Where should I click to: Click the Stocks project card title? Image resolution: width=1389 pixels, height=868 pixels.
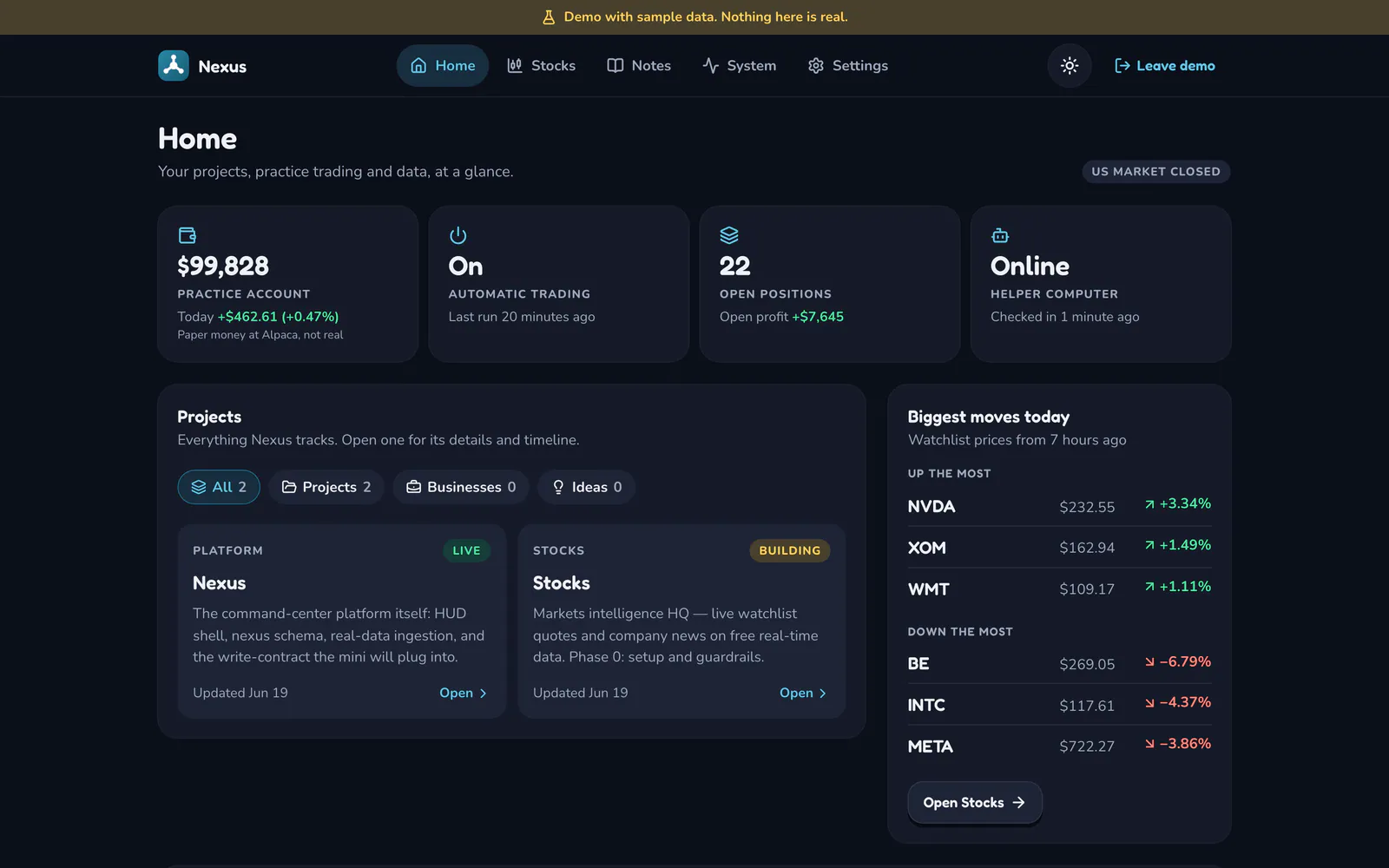pyautogui.click(x=561, y=583)
